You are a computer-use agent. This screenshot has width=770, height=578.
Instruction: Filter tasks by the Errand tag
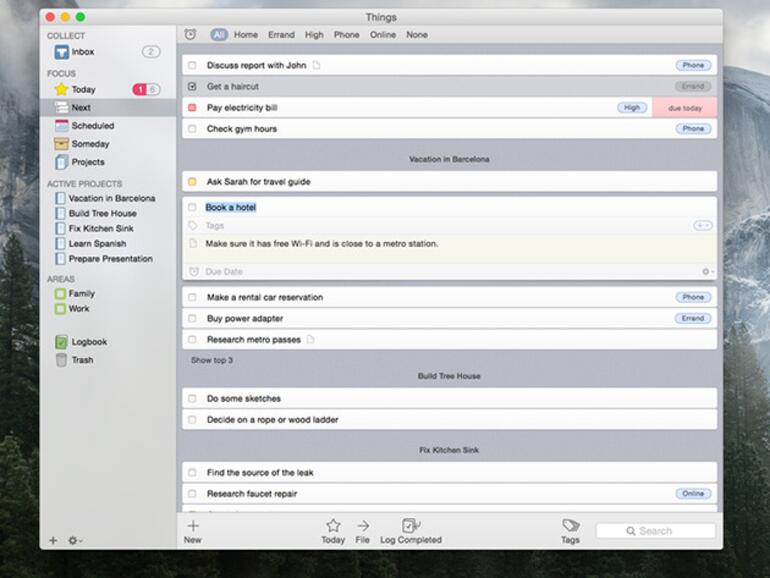click(281, 35)
